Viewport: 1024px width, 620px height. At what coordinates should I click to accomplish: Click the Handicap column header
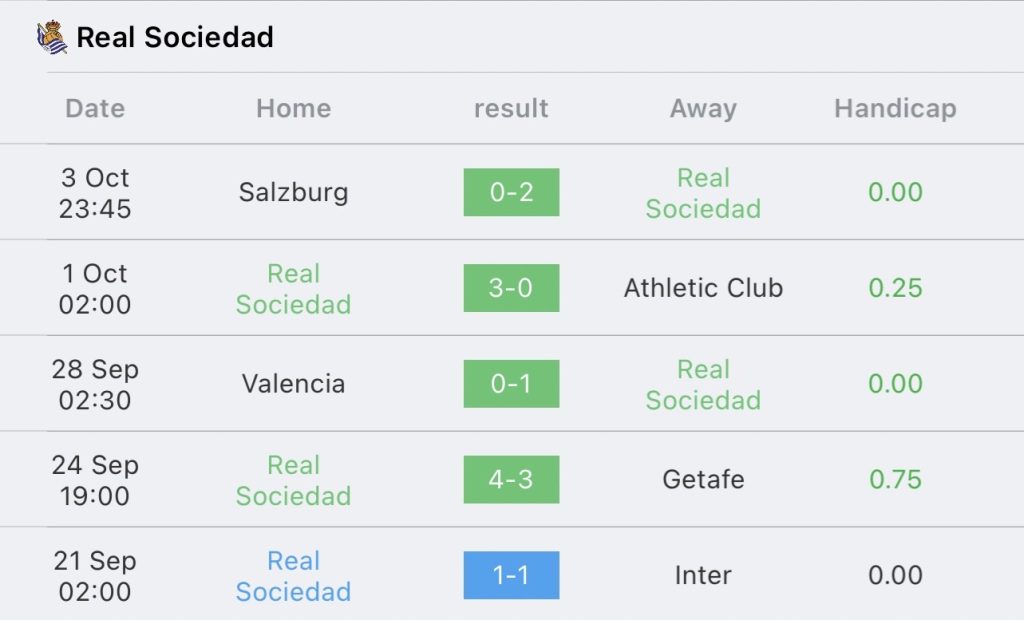click(895, 108)
